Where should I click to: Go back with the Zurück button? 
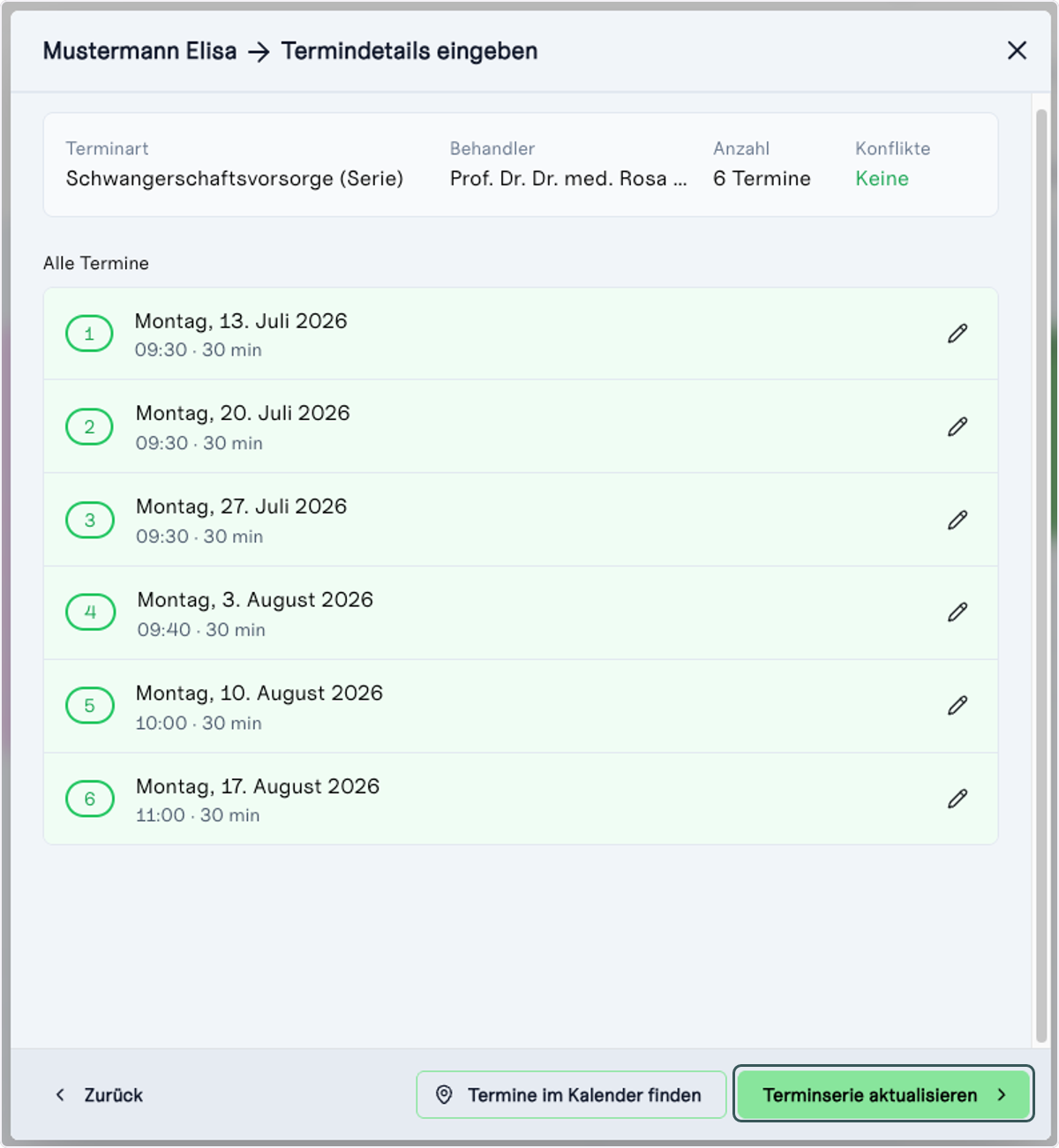click(99, 1095)
